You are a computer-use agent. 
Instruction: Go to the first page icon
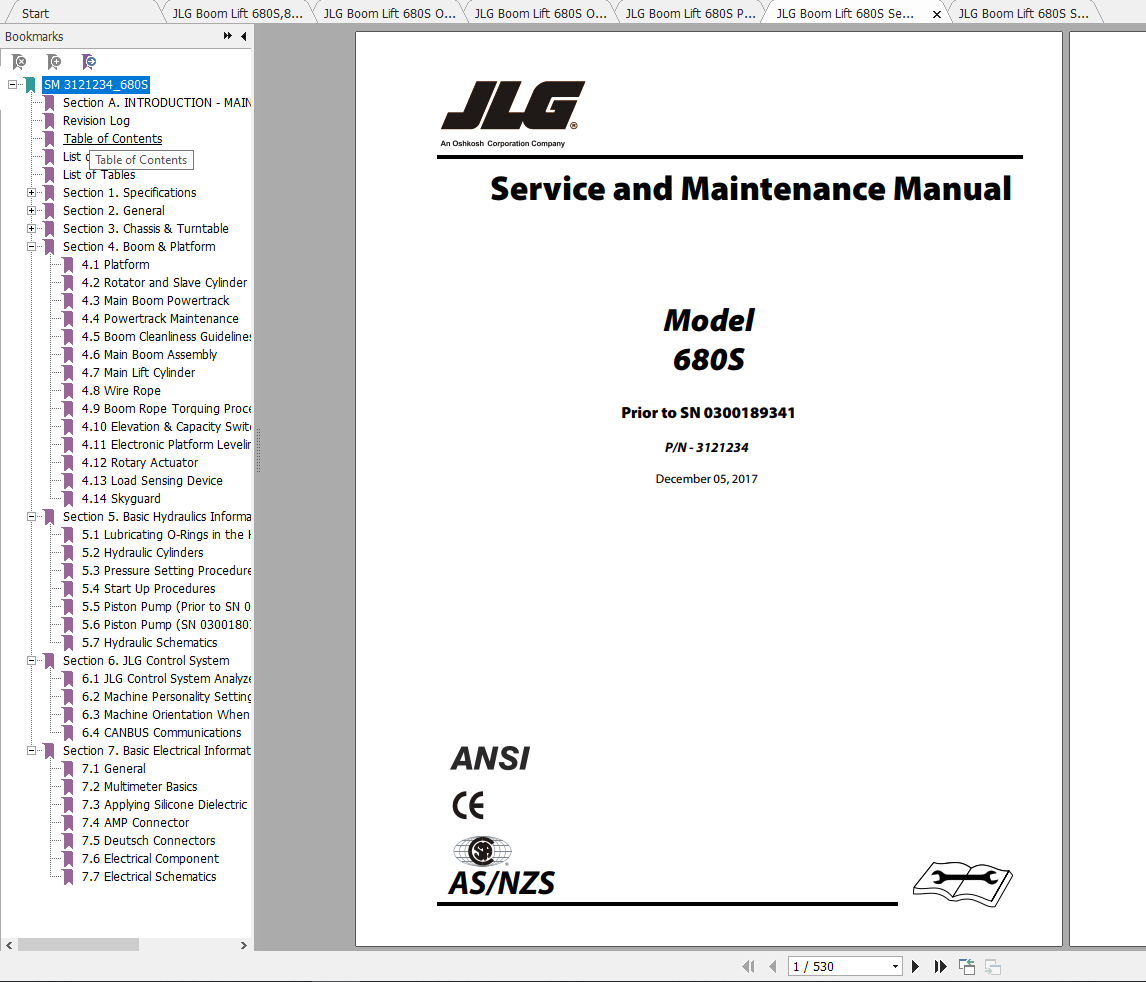(x=748, y=966)
